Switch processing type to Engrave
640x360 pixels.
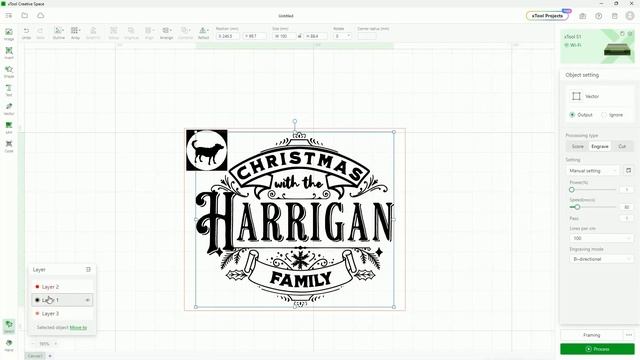point(600,146)
